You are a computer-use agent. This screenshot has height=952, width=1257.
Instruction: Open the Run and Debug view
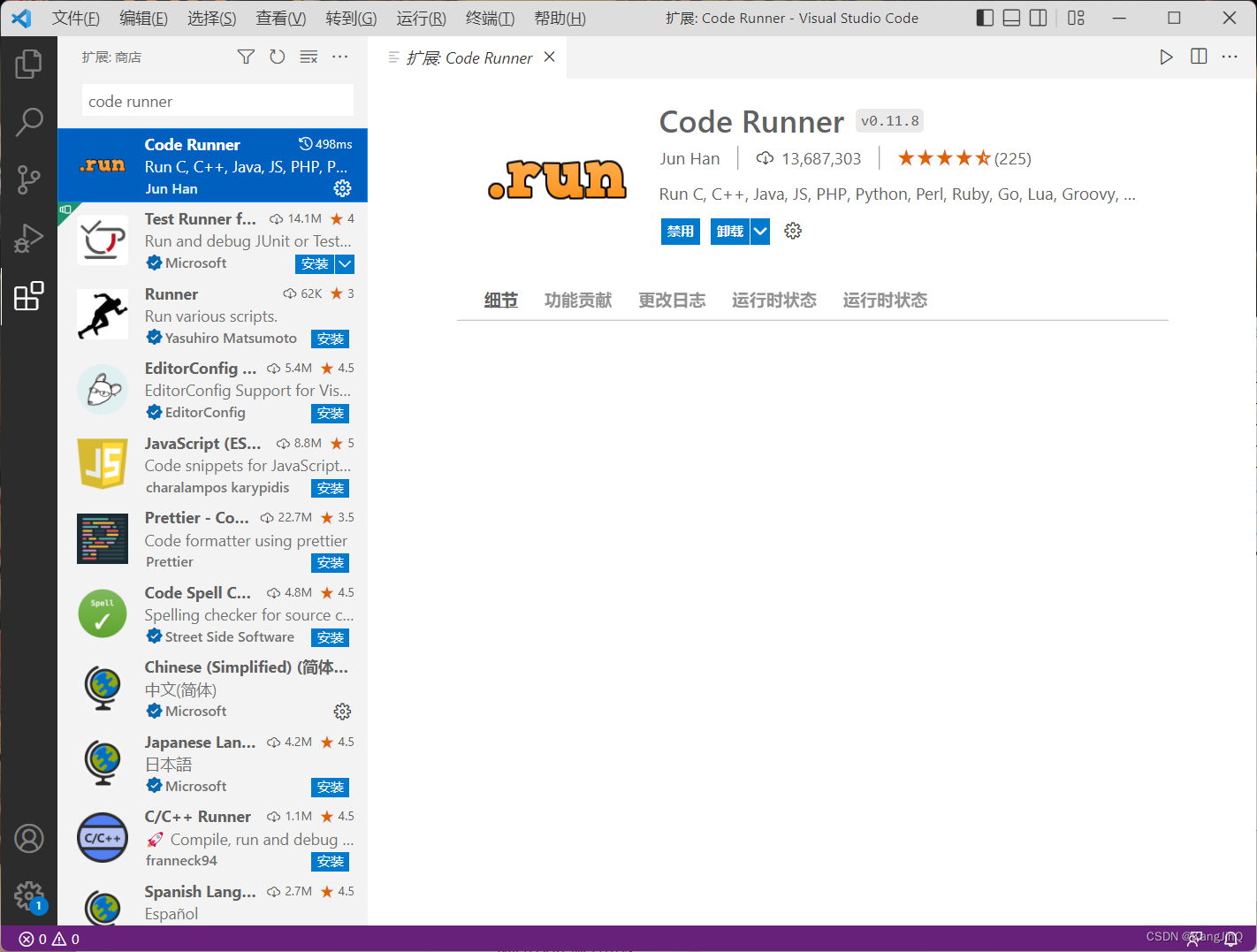click(28, 238)
